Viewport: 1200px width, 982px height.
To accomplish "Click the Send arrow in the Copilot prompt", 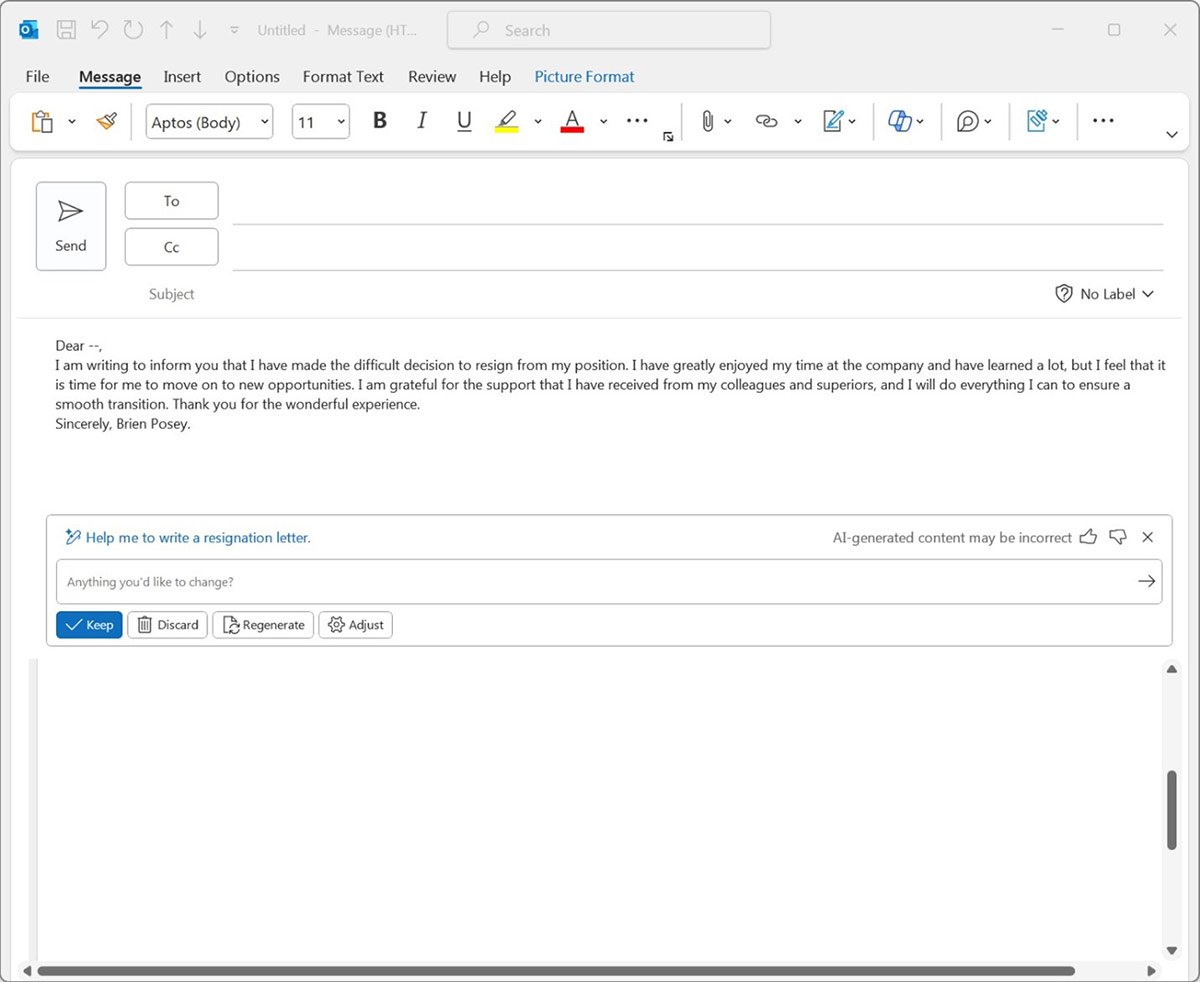I will [1146, 581].
